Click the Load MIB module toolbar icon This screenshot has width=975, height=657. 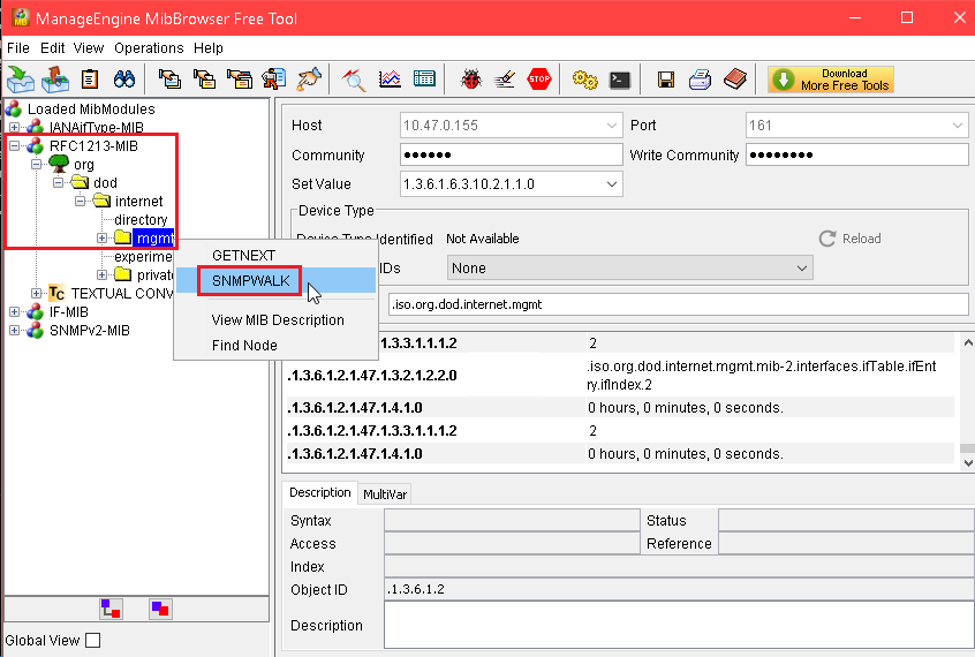21,80
